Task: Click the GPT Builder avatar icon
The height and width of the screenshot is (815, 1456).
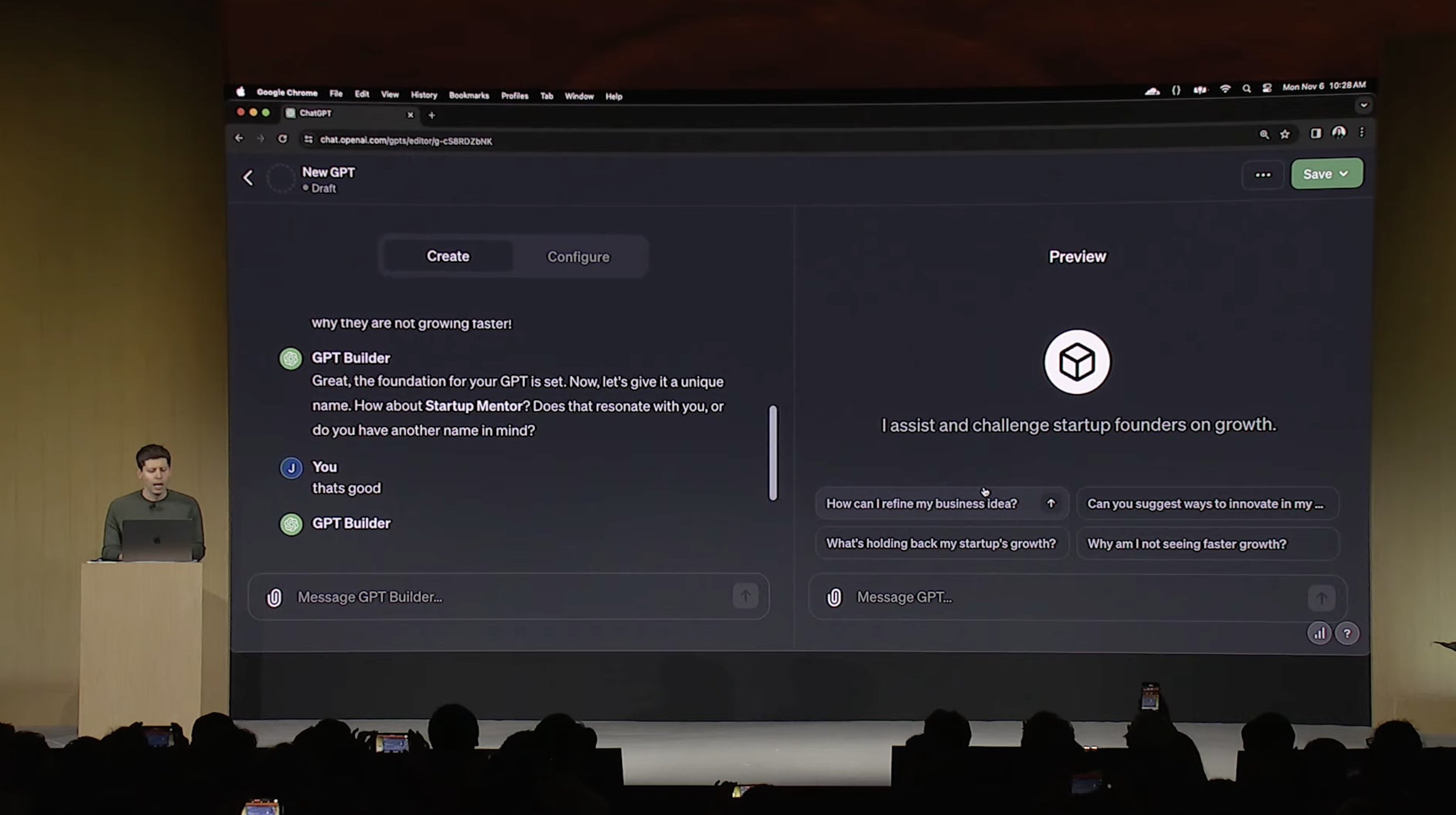Action: pyautogui.click(x=291, y=358)
